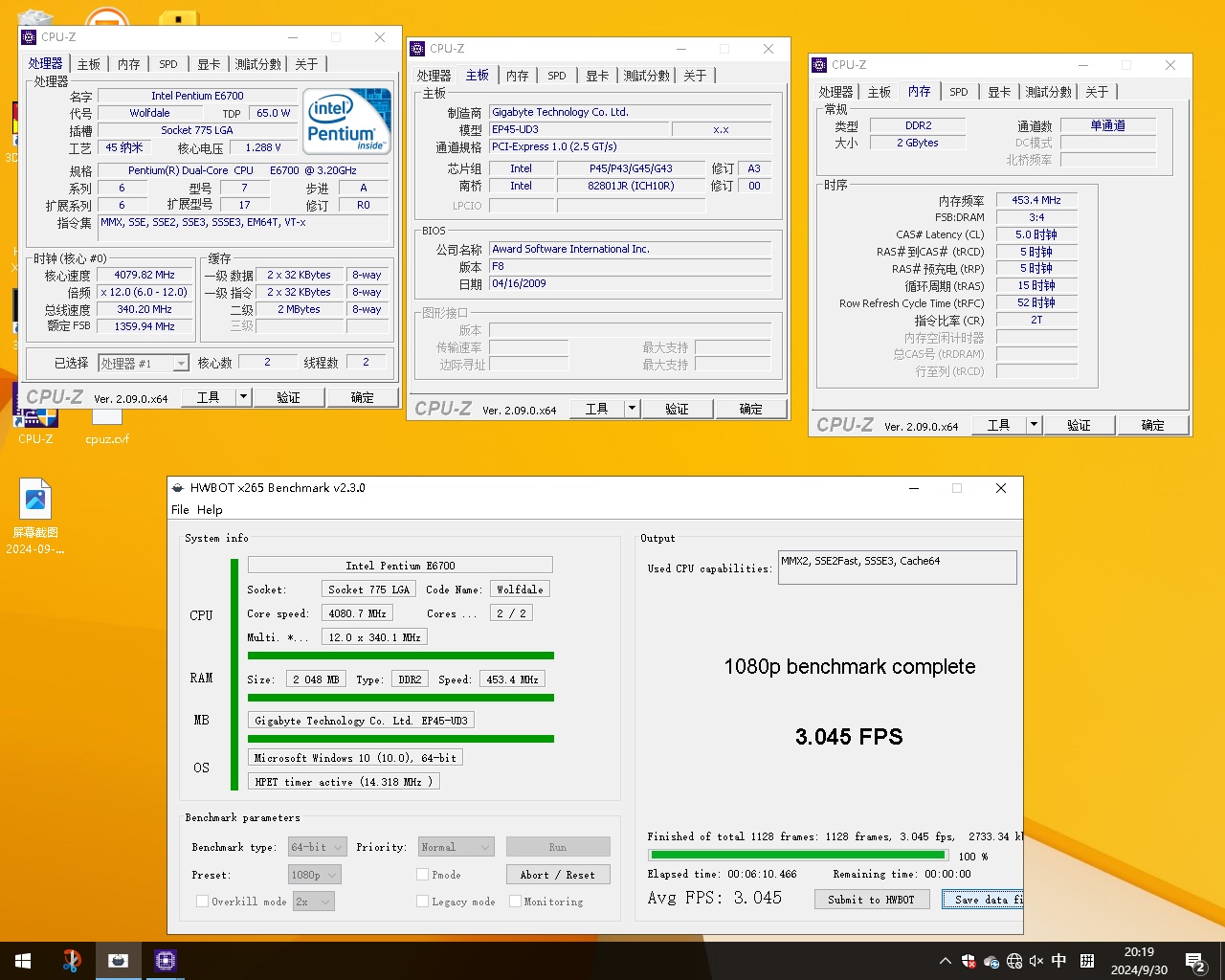Click the HWBOT x265 window title icon
Screen dimensions: 1225x980
pos(177,488)
